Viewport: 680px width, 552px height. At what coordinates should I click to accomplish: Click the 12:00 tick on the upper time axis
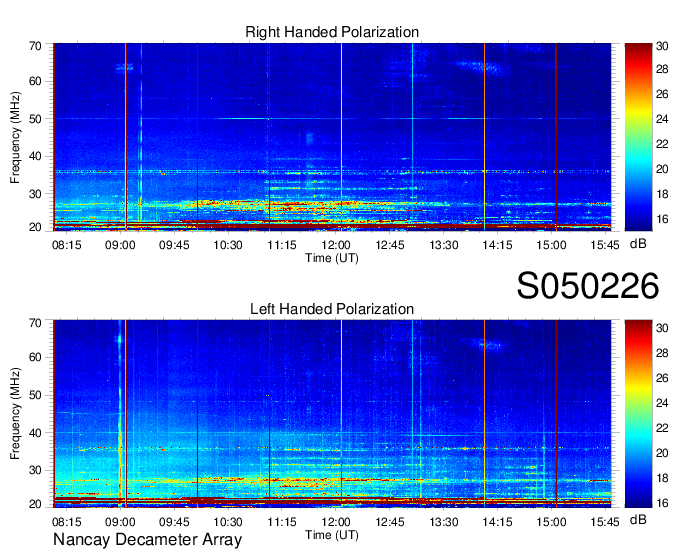coord(336,245)
